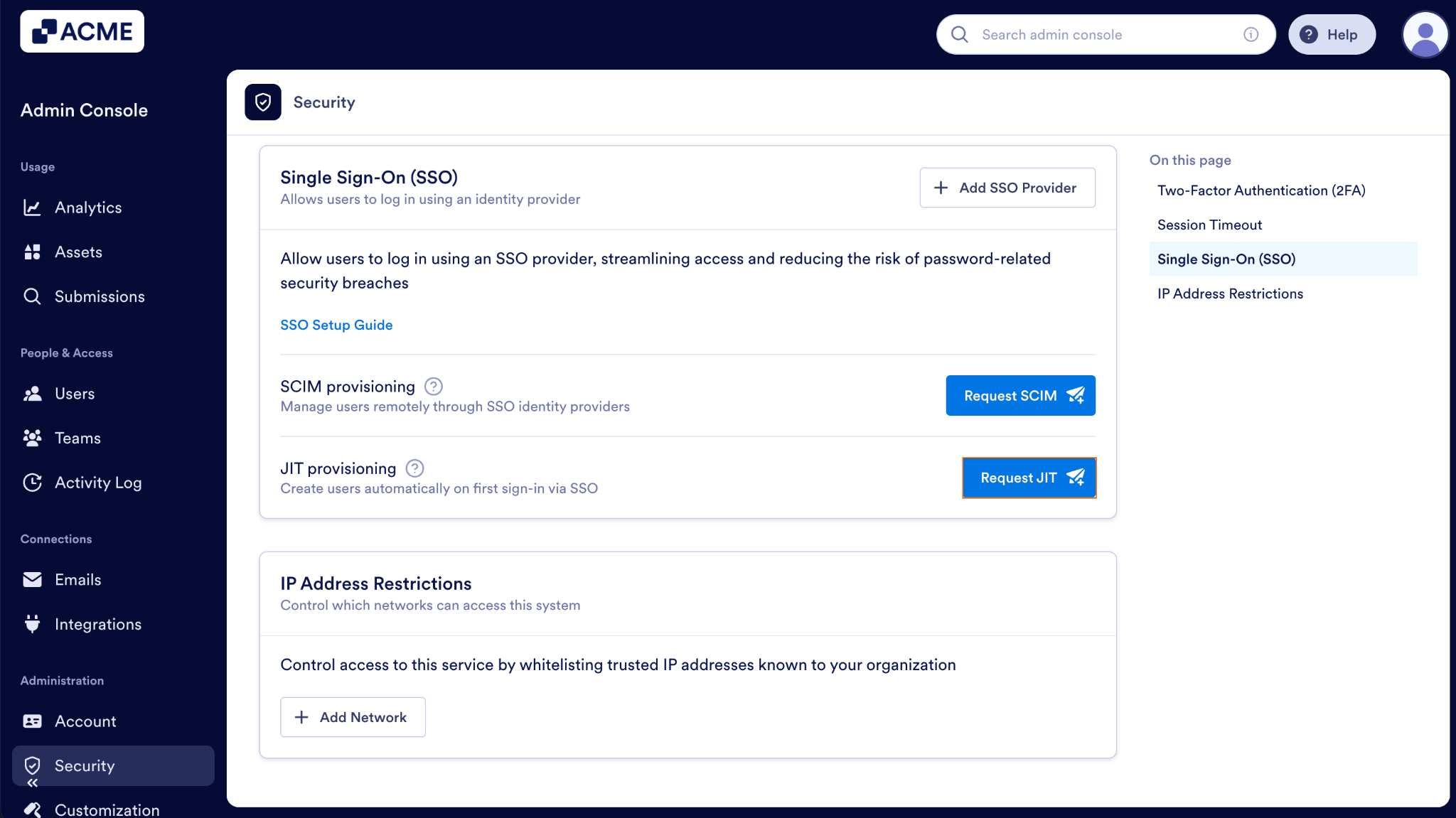Open Account settings in sidebar
This screenshot has height=818, width=1456.
pos(113,721)
